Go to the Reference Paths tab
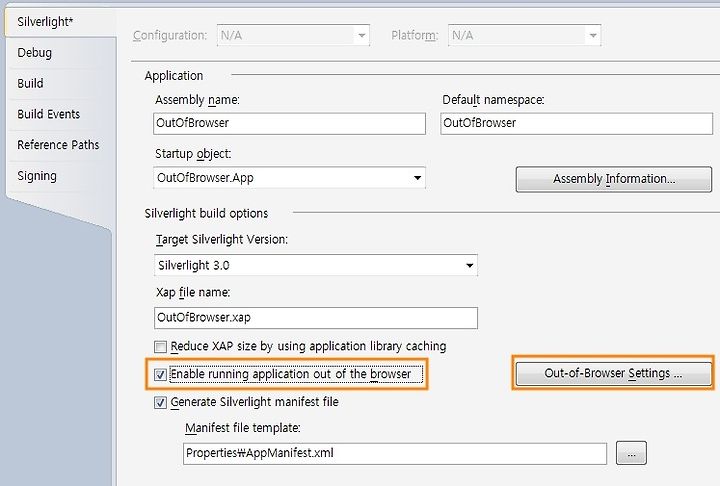Screen dimensions: 720x486 [58, 145]
